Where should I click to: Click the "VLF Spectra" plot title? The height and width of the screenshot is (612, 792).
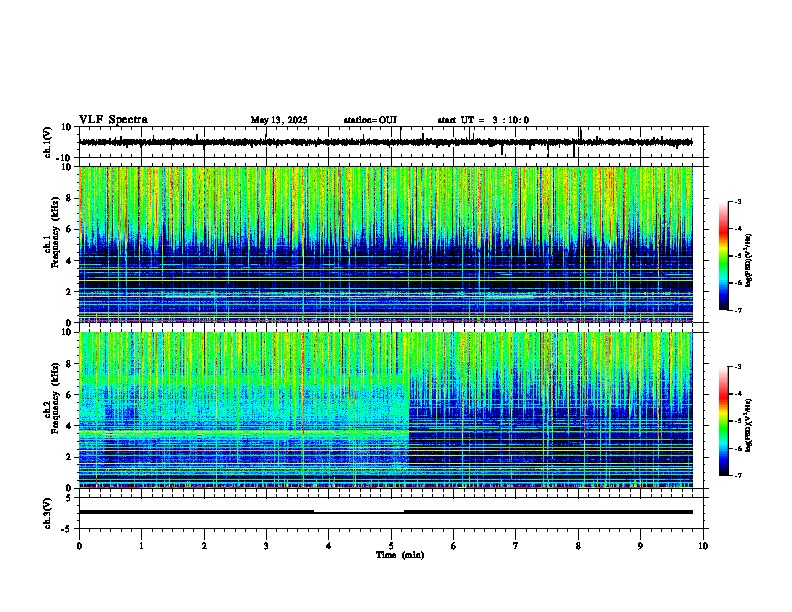tap(113, 120)
